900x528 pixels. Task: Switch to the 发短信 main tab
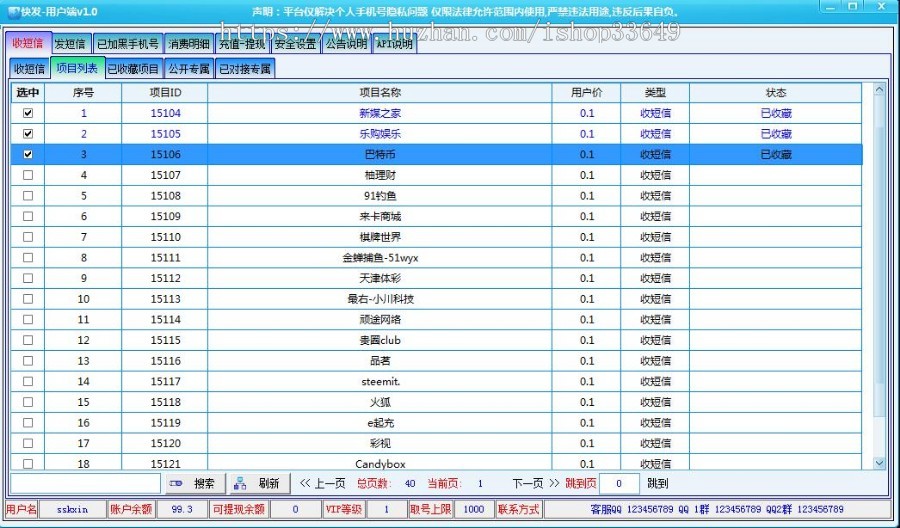coord(70,44)
